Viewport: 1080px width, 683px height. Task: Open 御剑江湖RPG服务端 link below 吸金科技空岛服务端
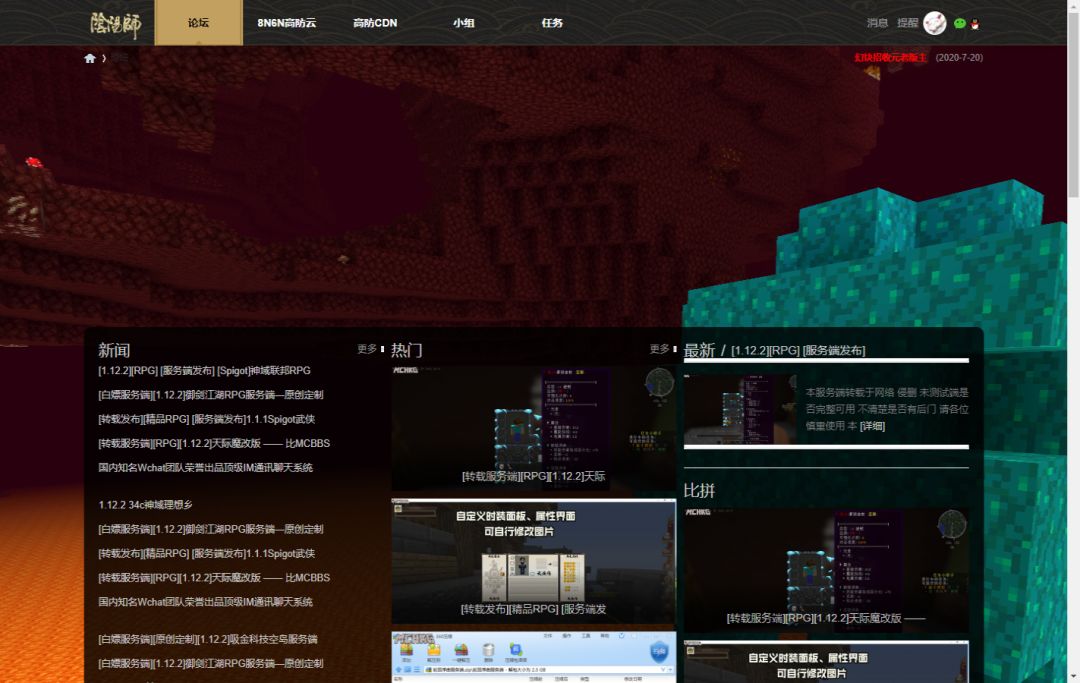pyautogui.click(x=211, y=663)
